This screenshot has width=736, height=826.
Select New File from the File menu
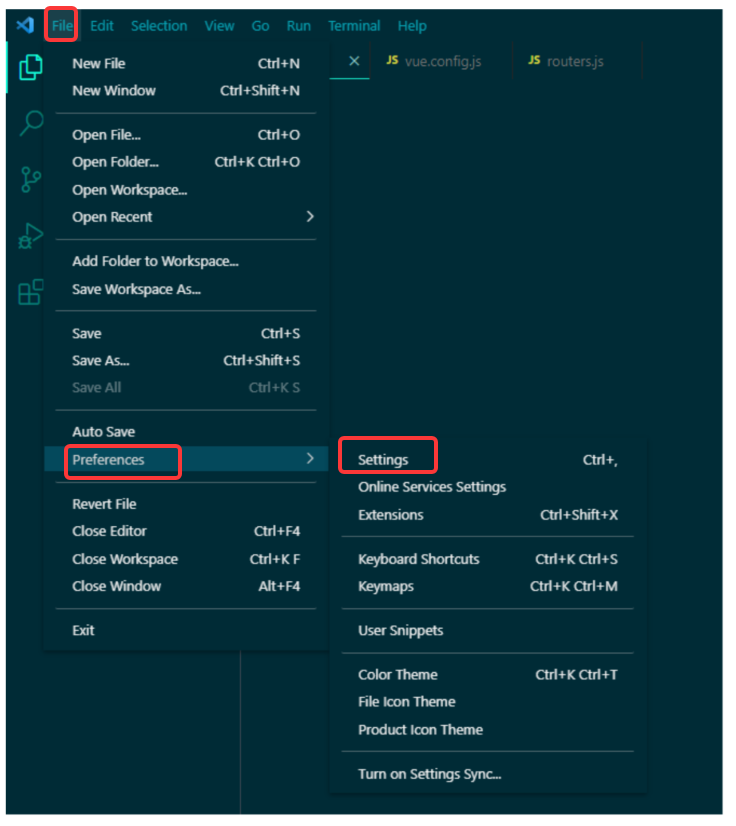(x=97, y=63)
